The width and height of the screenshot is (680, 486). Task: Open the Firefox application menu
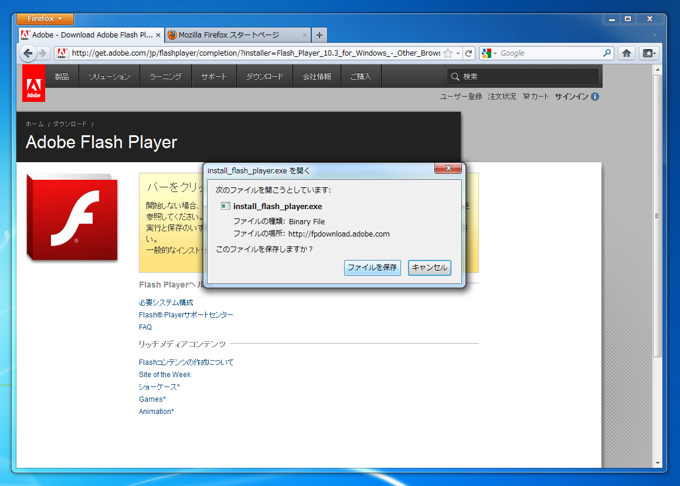(x=45, y=19)
